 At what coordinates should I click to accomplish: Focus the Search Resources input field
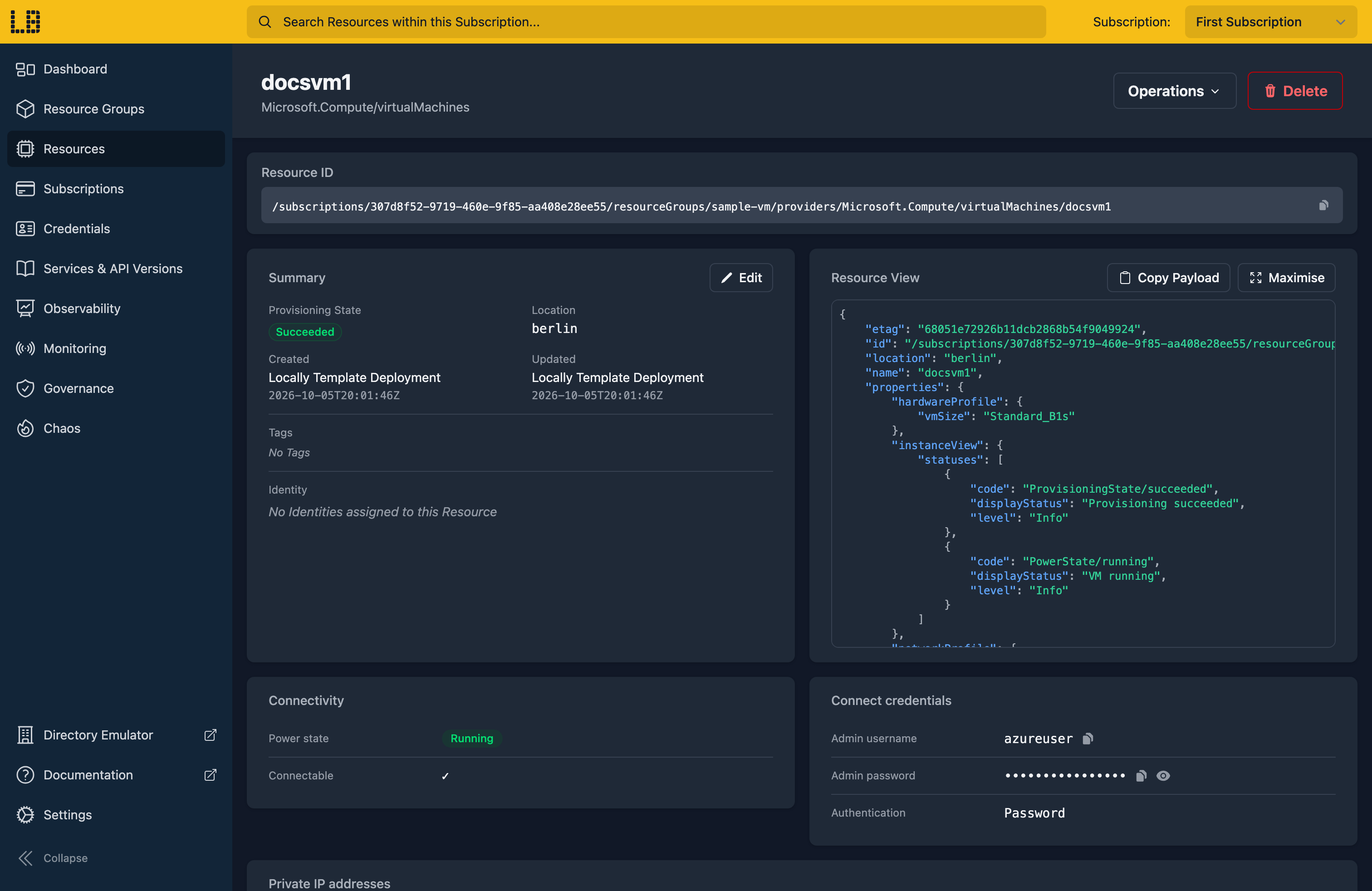tap(646, 22)
